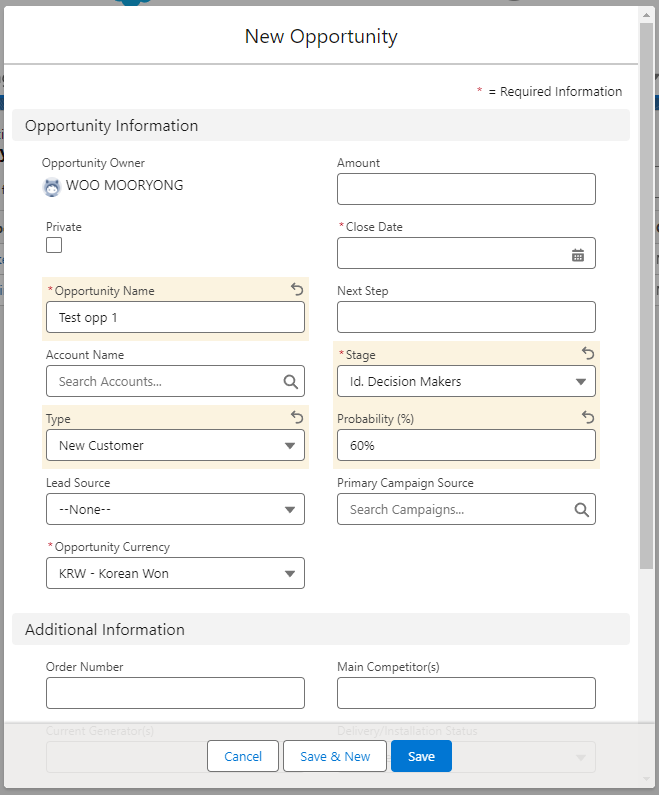Click the Order Number input box
The height and width of the screenshot is (795, 659).
(x=175, y=693)
